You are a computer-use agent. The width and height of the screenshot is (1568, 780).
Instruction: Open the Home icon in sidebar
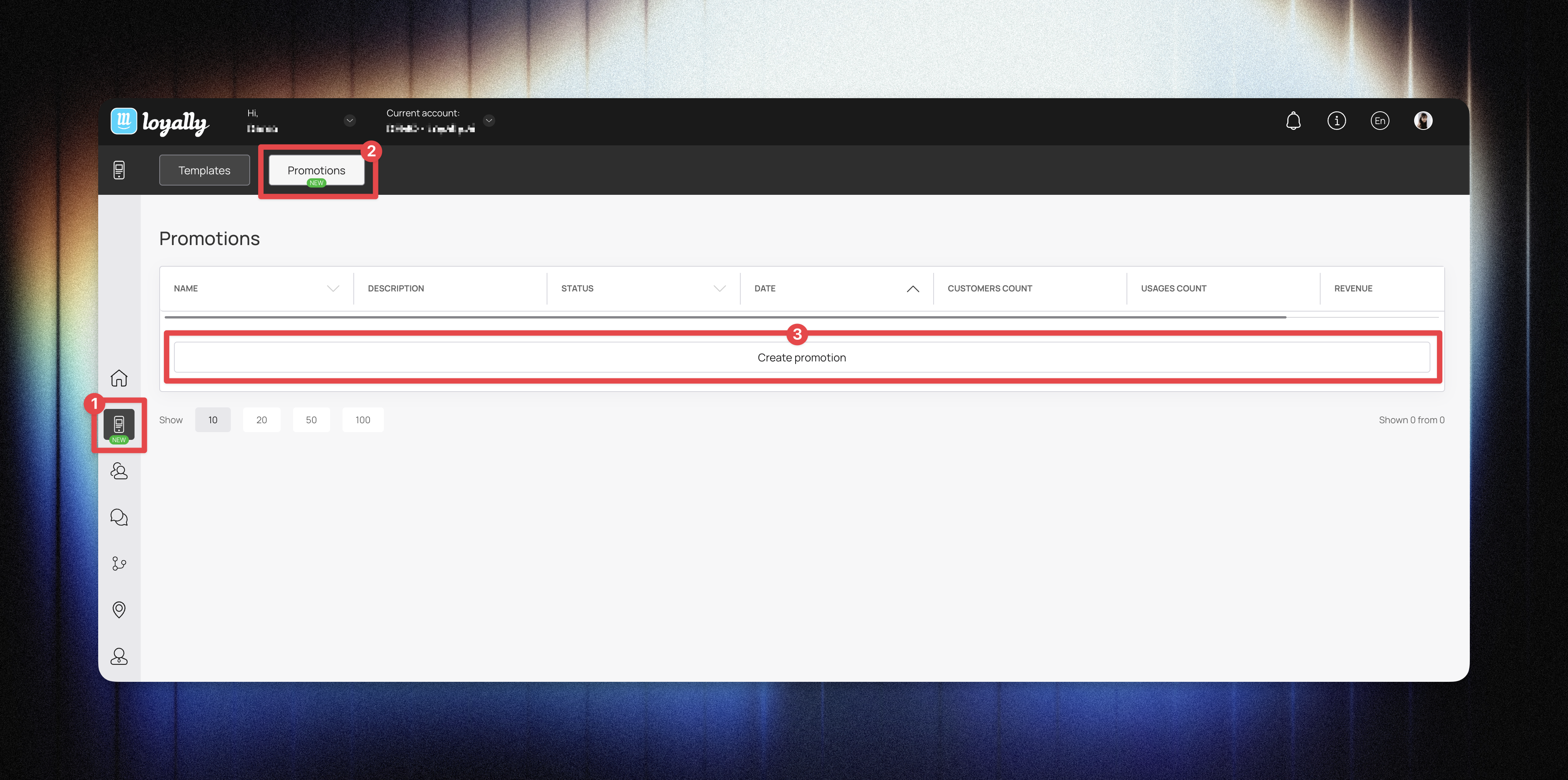[119, 378]
